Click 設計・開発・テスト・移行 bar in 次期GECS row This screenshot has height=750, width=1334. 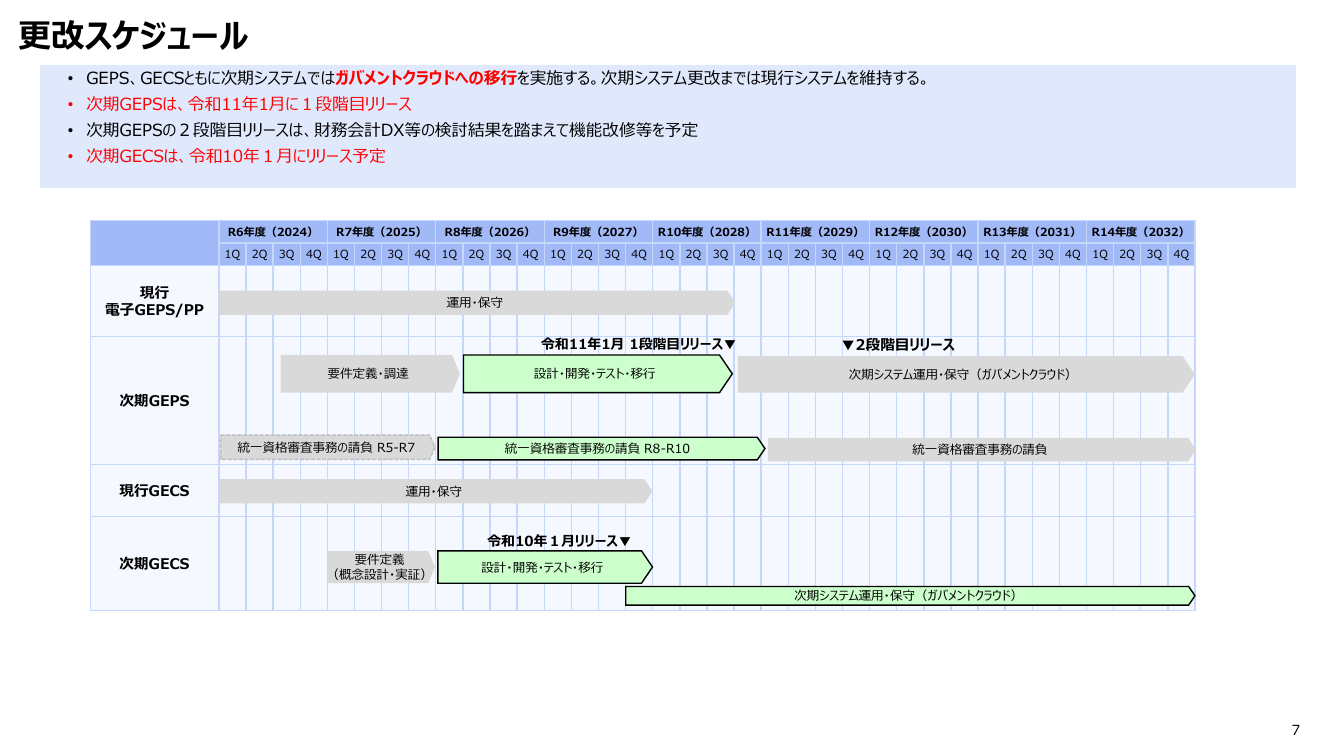coord(544,567)
